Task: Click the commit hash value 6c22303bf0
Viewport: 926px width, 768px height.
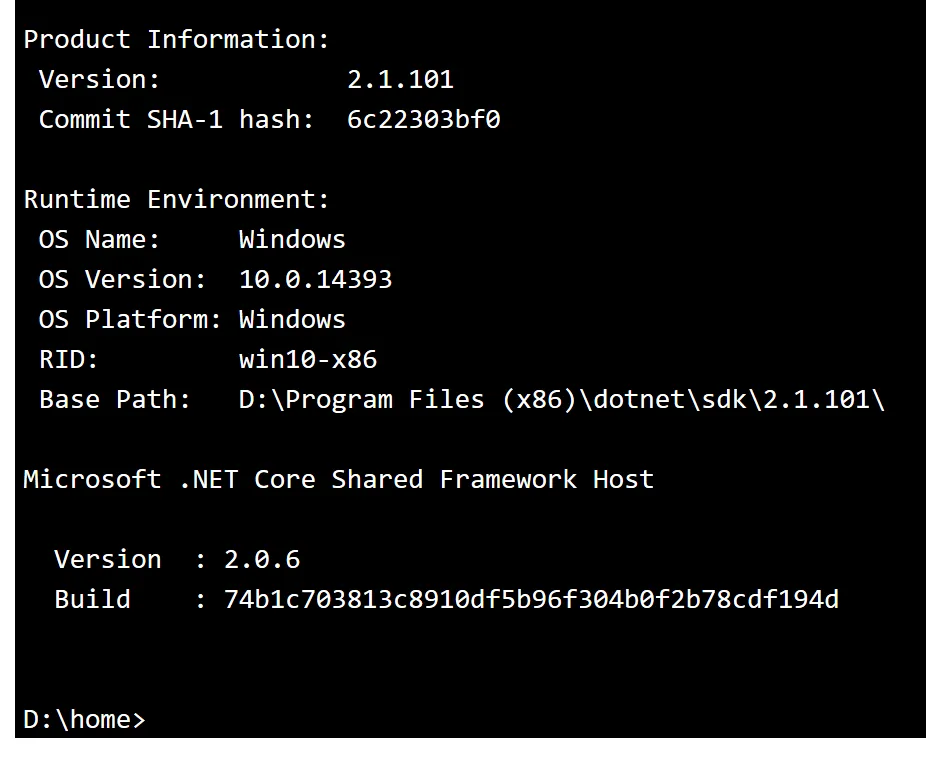Action: (423, 120)
